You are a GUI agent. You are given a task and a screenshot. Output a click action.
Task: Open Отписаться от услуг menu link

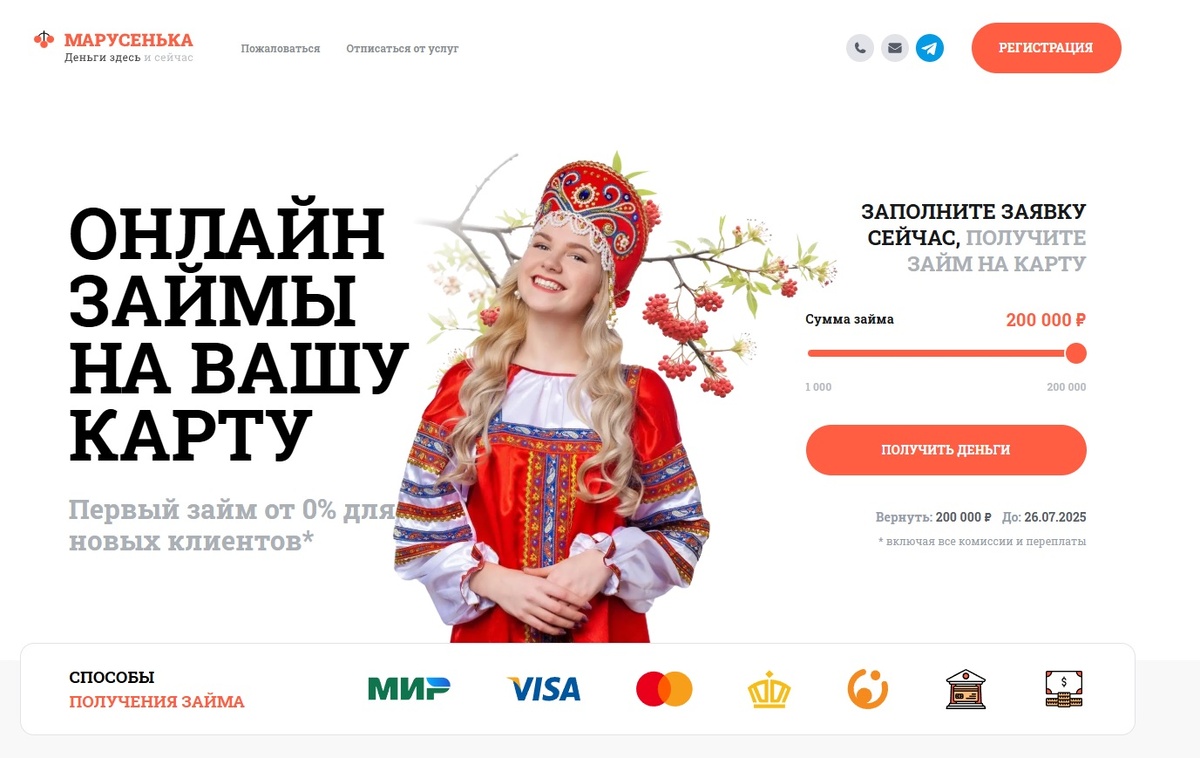402,48
